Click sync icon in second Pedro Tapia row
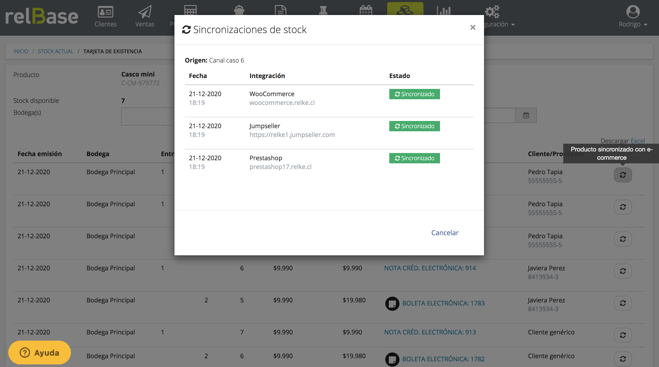This screenshot has width=659, height=367. [623, 207]
